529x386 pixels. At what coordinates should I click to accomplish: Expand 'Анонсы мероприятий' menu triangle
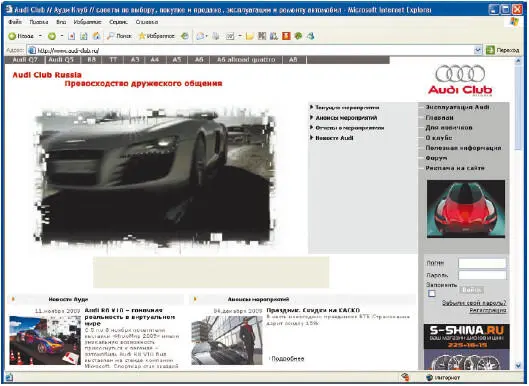[x=312, y=117]
